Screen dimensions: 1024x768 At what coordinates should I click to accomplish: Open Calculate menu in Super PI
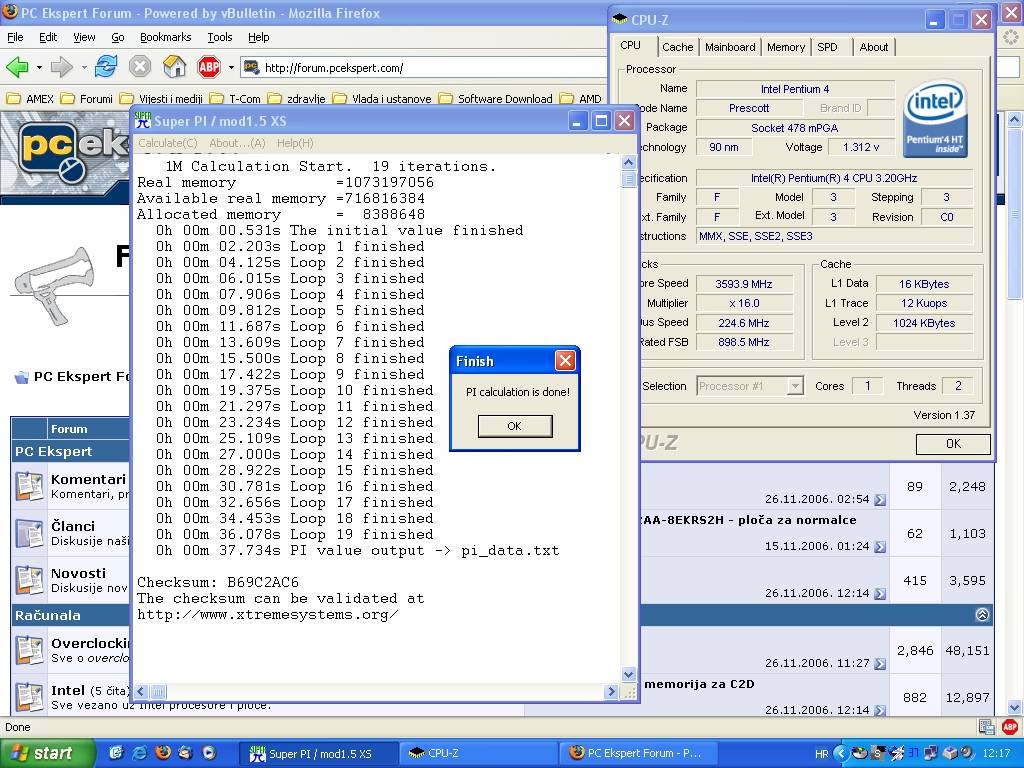(168, 143)
